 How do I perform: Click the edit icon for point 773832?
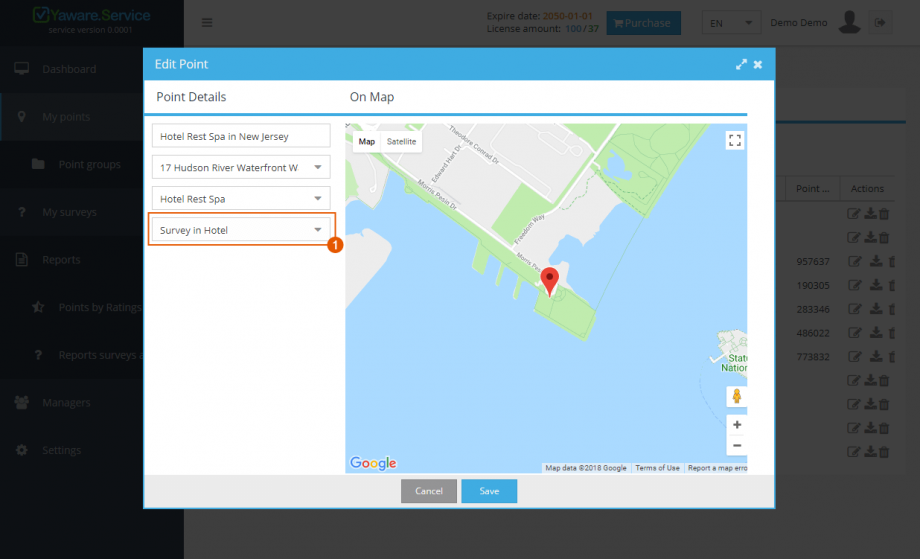click(x=855, y=357)
